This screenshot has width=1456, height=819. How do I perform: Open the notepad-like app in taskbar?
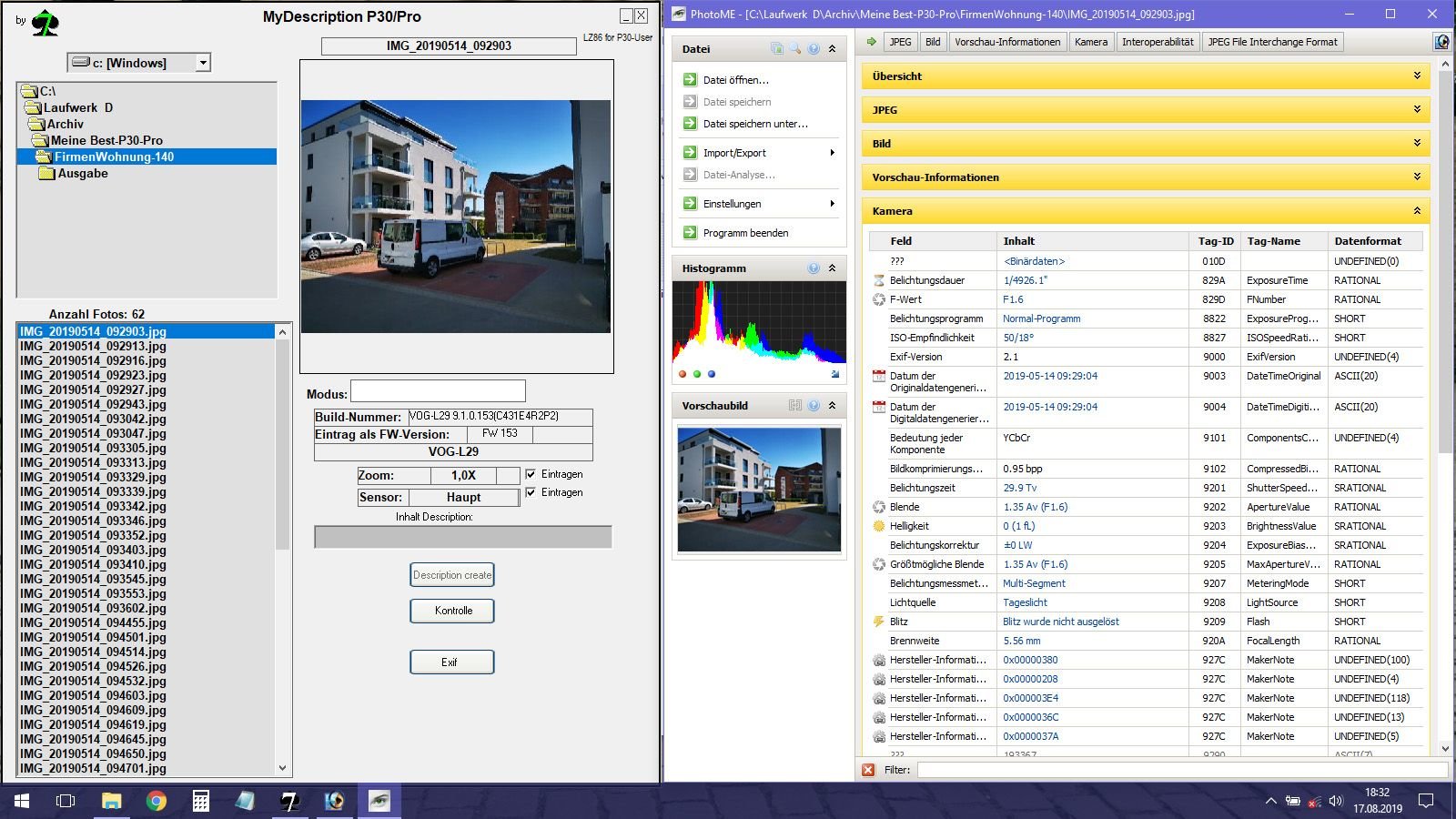(246, 801)
